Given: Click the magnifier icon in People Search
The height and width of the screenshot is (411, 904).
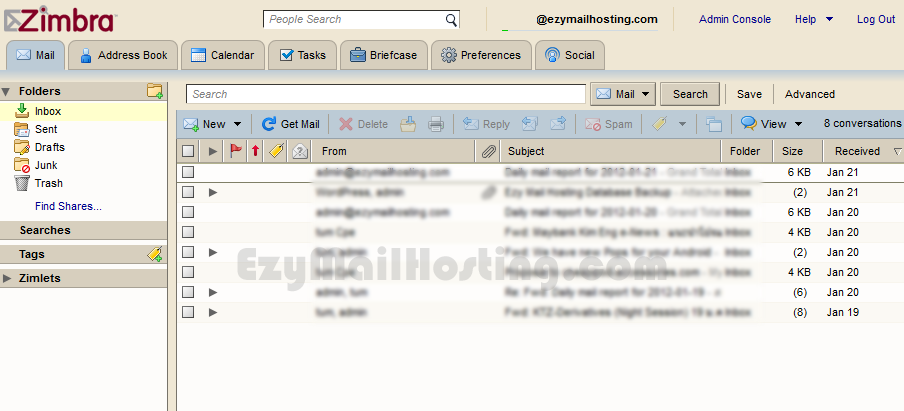Looking at the screenshot, I should click(x=451, y=20).
